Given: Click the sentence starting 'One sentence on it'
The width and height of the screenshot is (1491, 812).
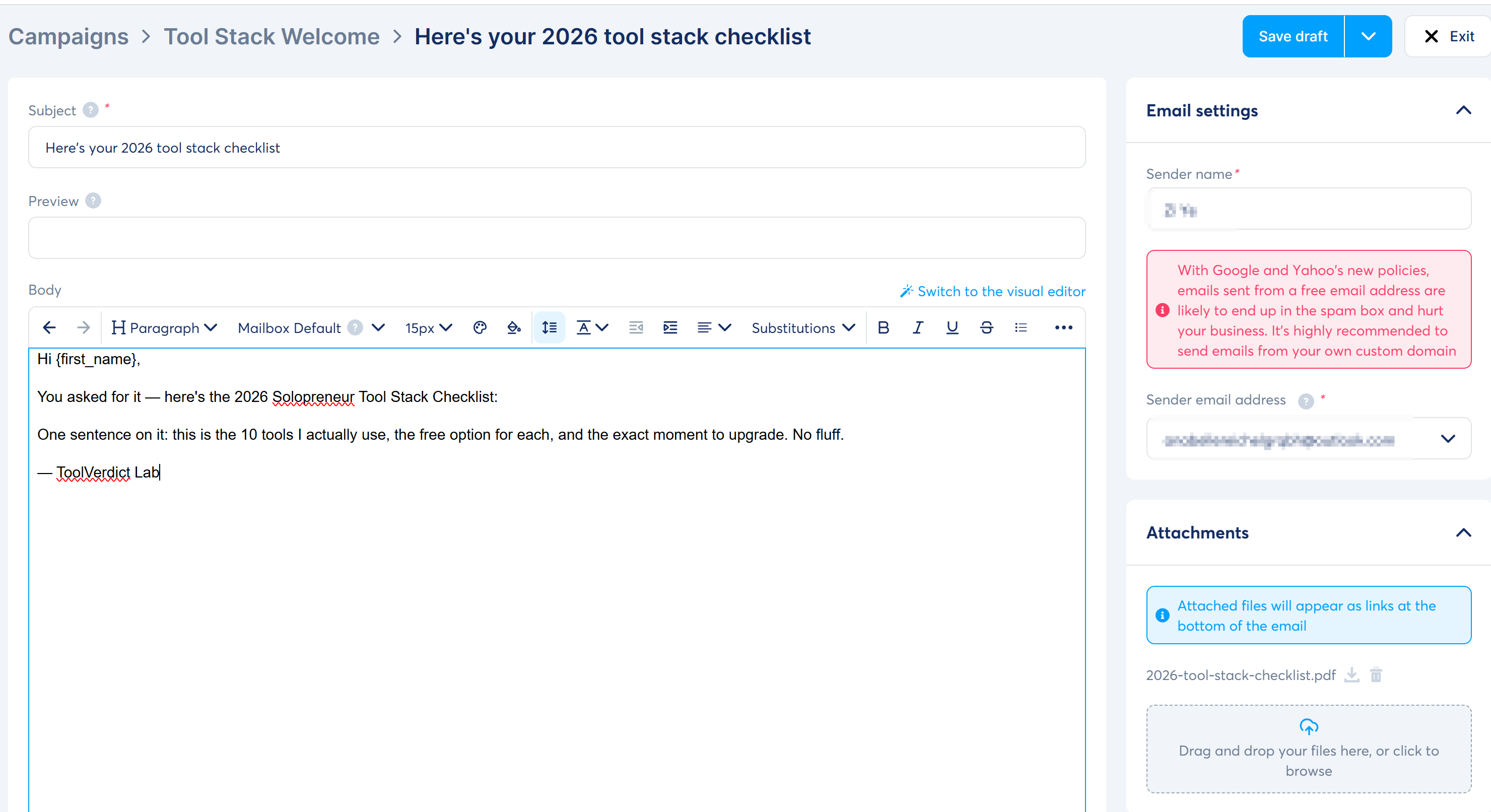Looking at the screenshot, I should coord(440,434).
